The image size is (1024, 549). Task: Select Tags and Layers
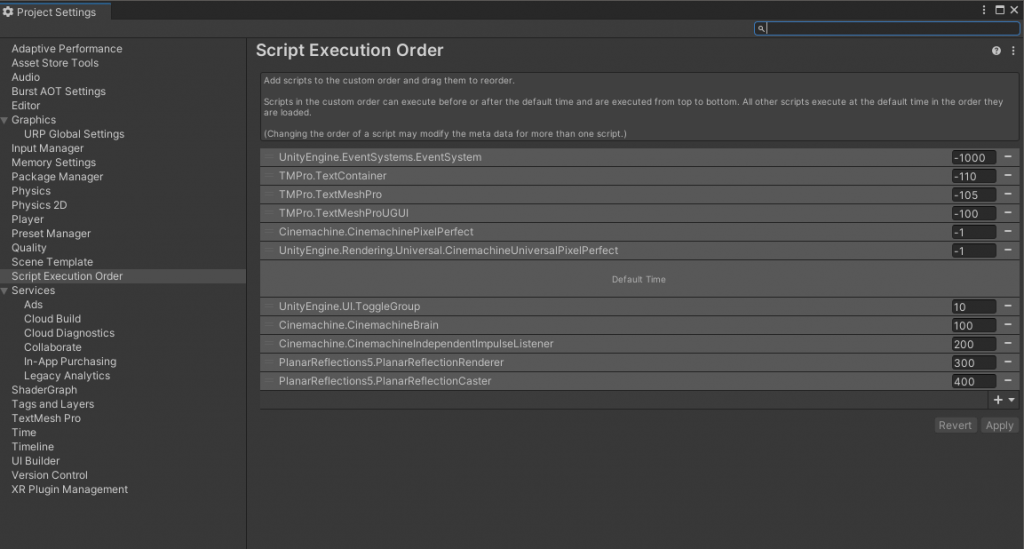[52, 404]
